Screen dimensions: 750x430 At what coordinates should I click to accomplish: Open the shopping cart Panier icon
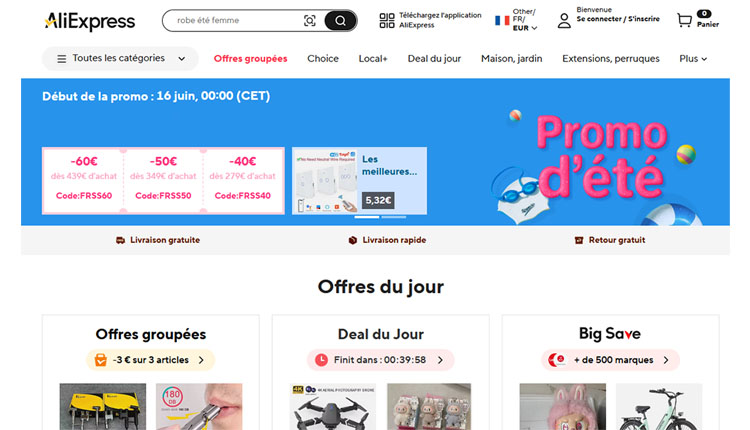tap(684, 20)
